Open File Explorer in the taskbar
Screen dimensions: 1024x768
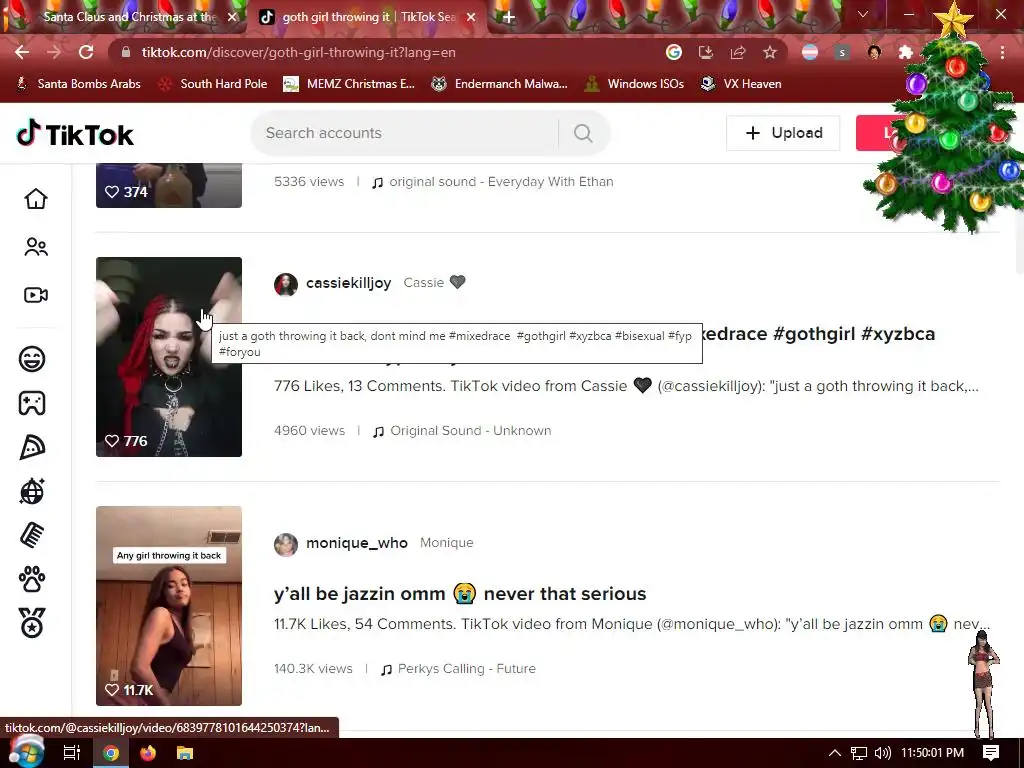[x=185, y=753]
